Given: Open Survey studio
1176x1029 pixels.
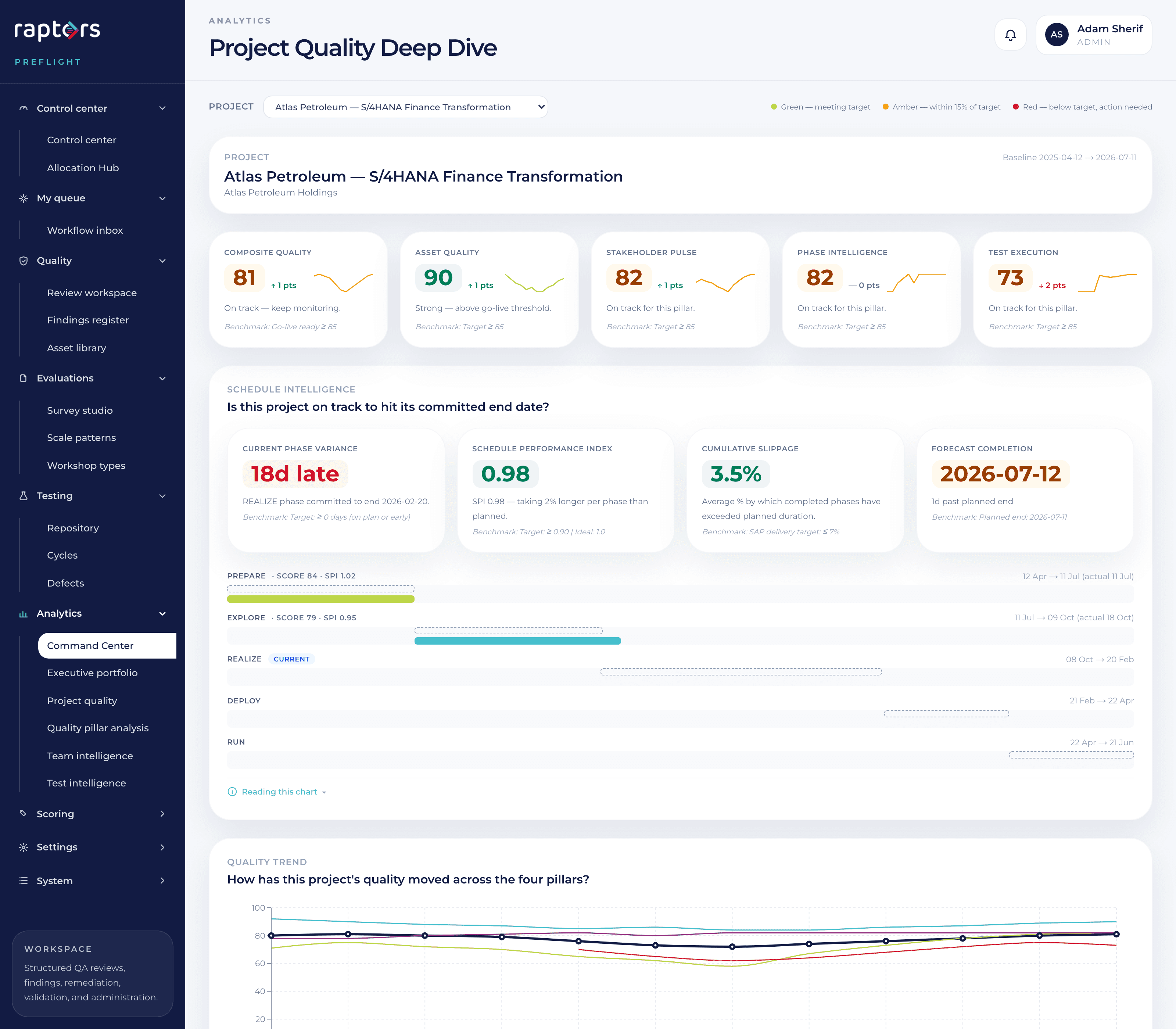Looking at the screenshot, I should click(107, 410).
